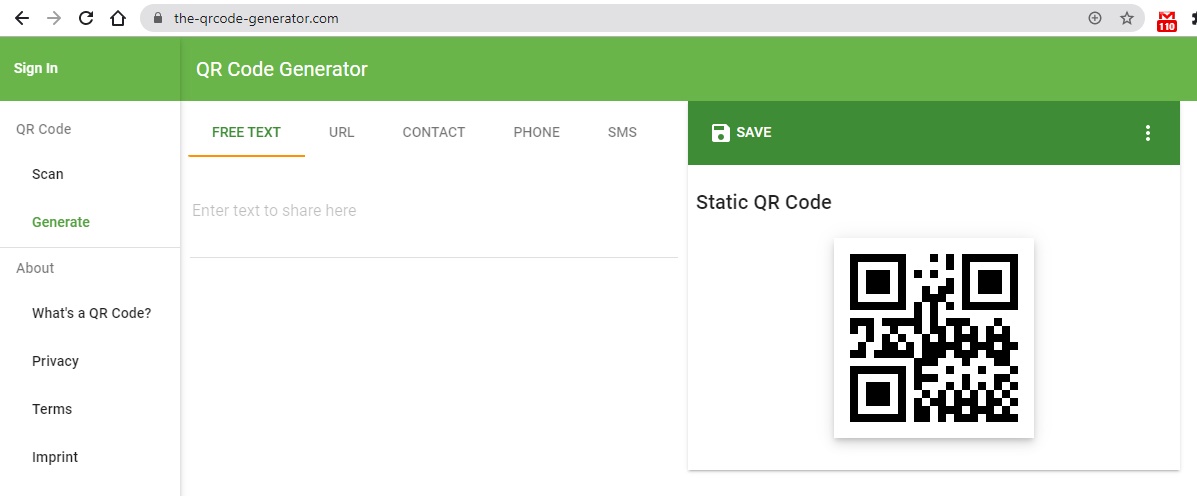This screenshot has width=1197, height=496.
Task: Click the zoom plus icon in address bar
Action: [1095, 18]
